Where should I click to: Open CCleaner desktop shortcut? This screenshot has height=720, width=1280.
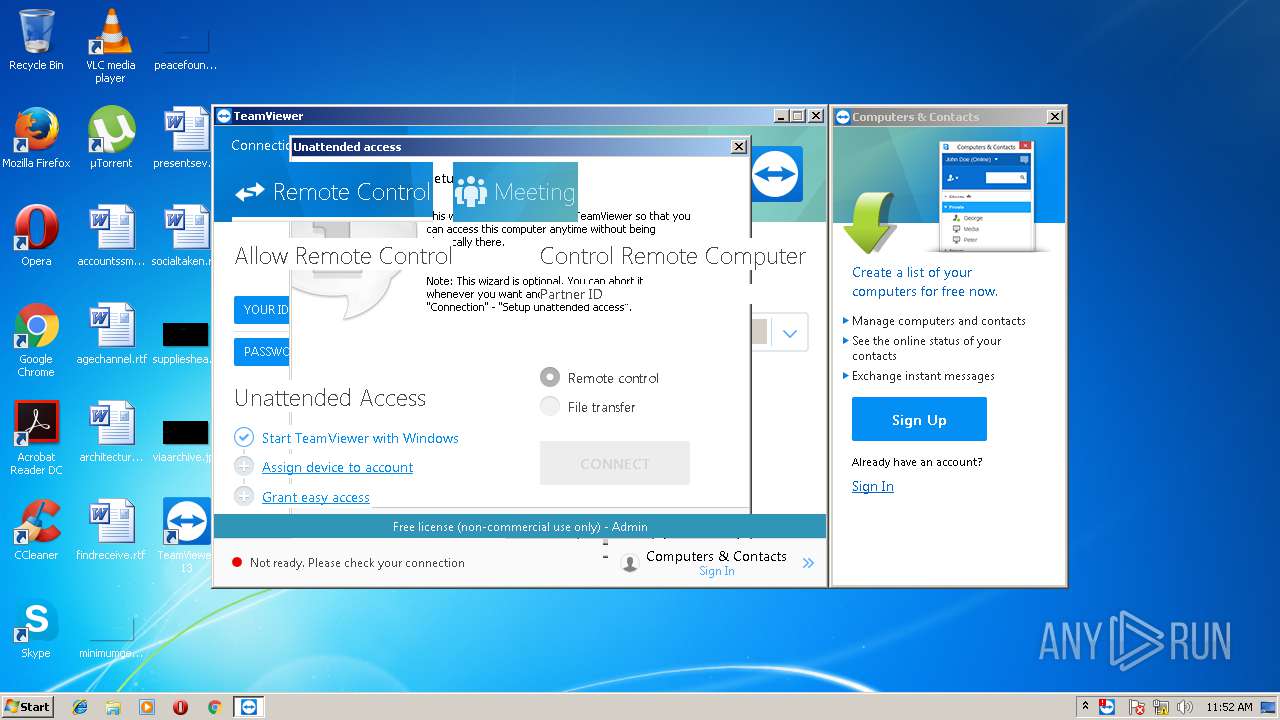coord(36,530)
